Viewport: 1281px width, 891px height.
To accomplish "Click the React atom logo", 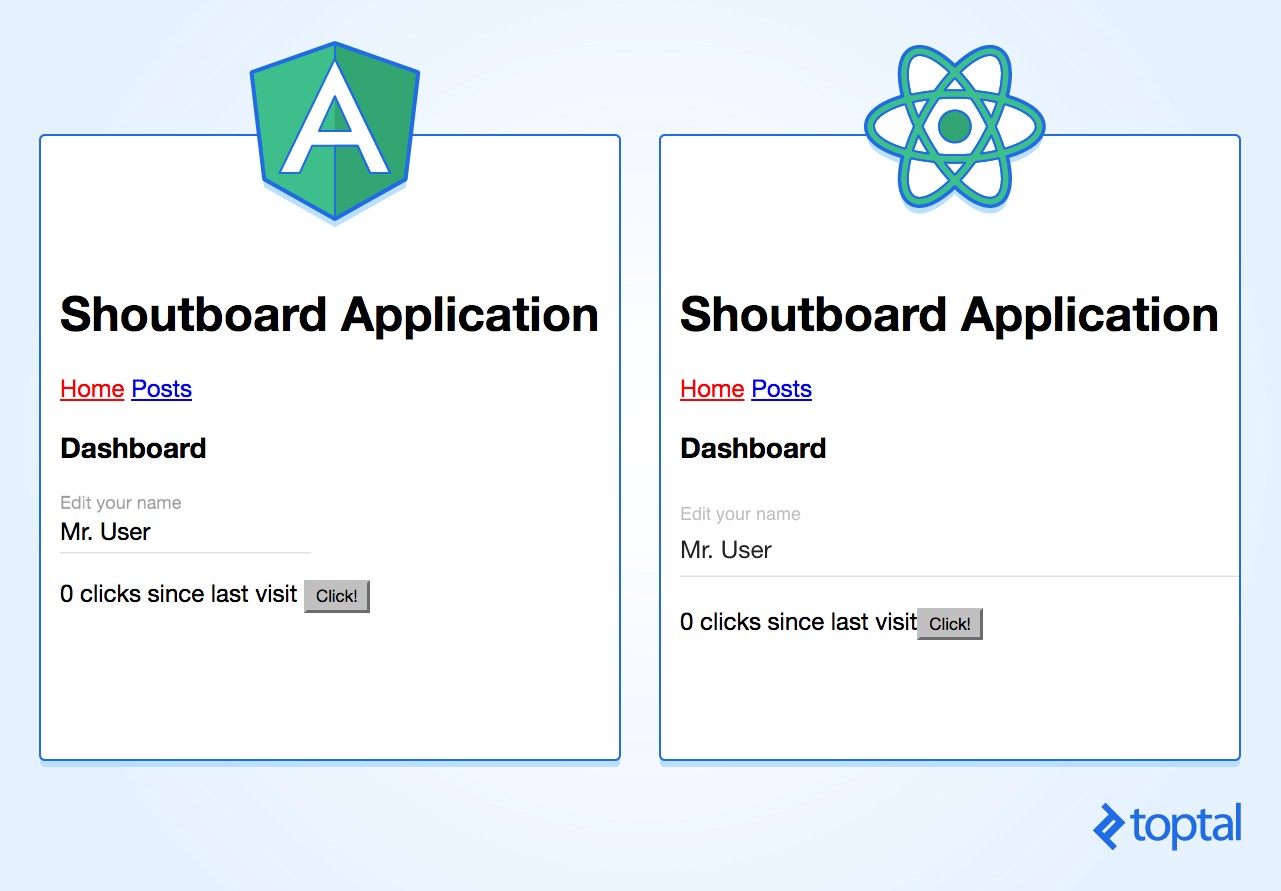I will 955,127.
